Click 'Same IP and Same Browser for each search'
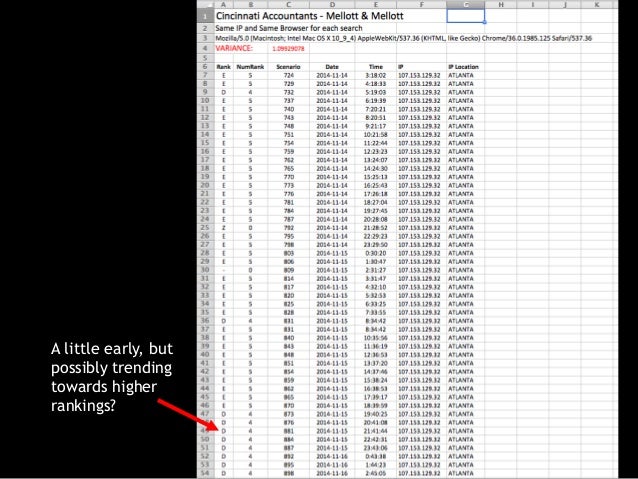 [288, 28]
